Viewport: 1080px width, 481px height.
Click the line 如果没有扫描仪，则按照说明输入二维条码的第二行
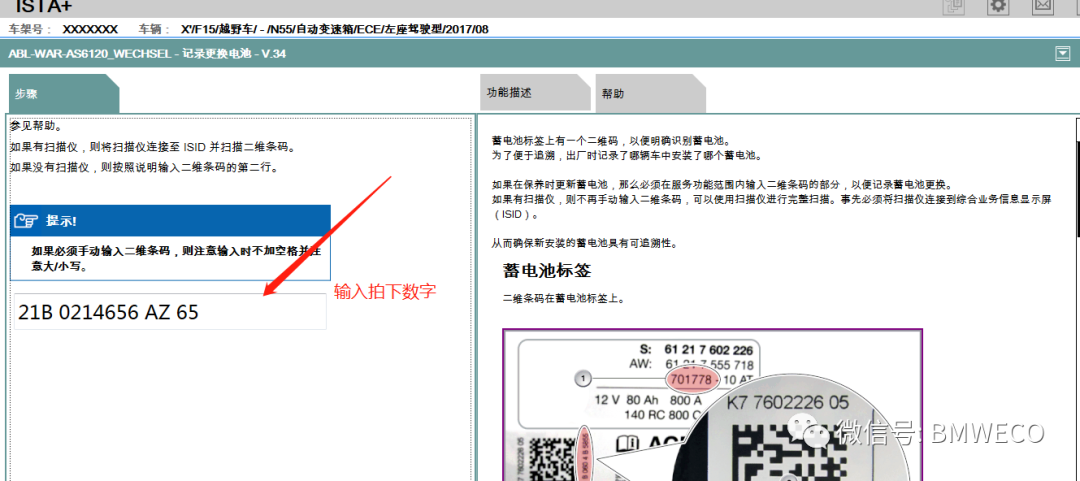tap(144, 167)
